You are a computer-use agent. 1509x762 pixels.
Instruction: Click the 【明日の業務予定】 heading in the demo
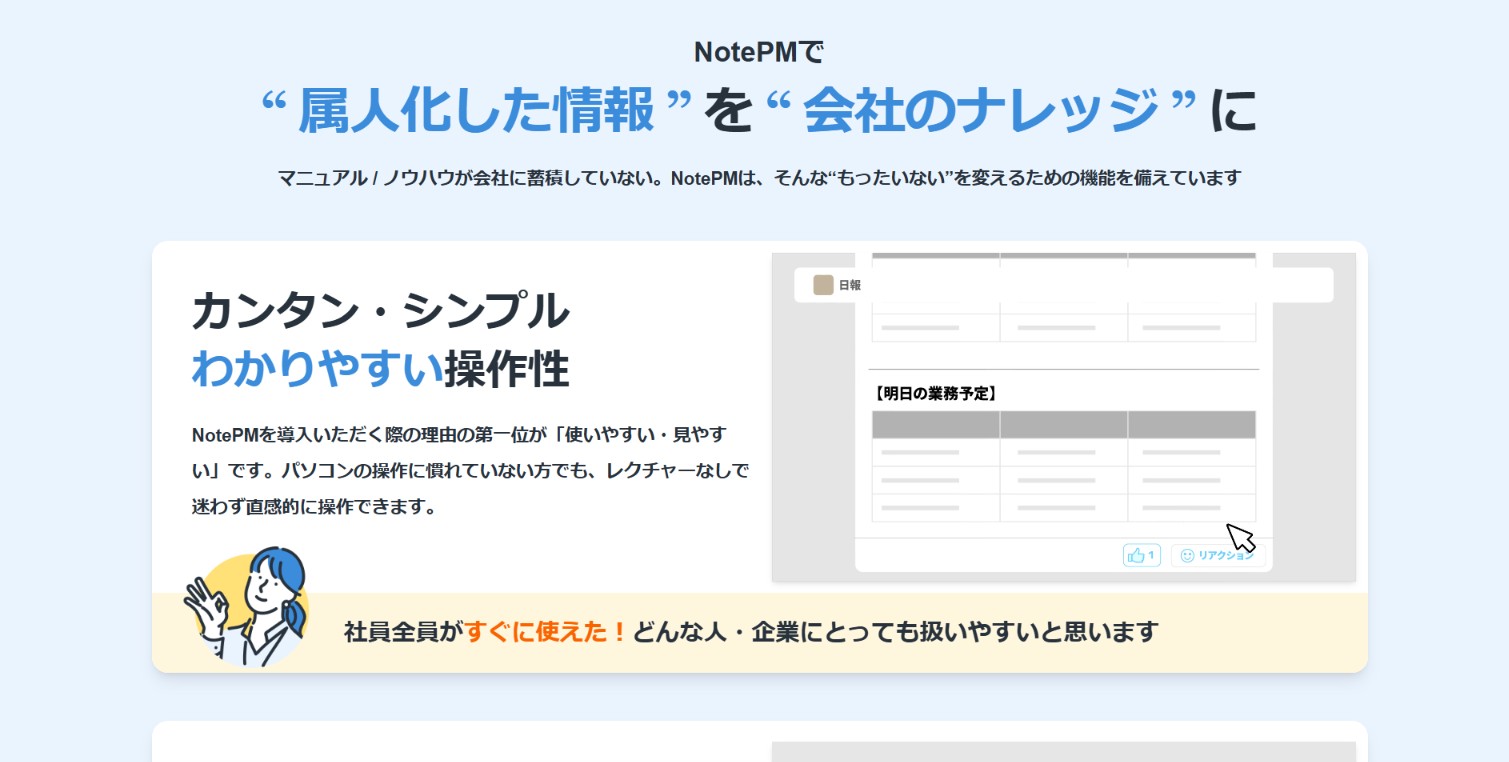coord(935,393)
